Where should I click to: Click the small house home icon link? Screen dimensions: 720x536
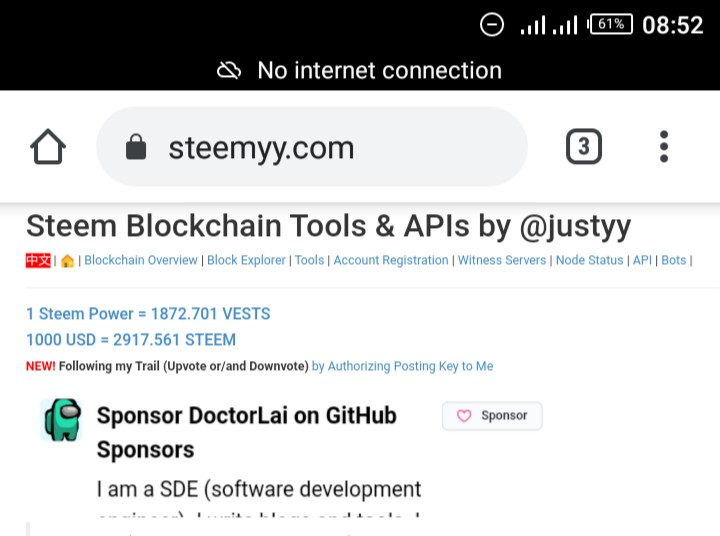[x=67, y=260]
